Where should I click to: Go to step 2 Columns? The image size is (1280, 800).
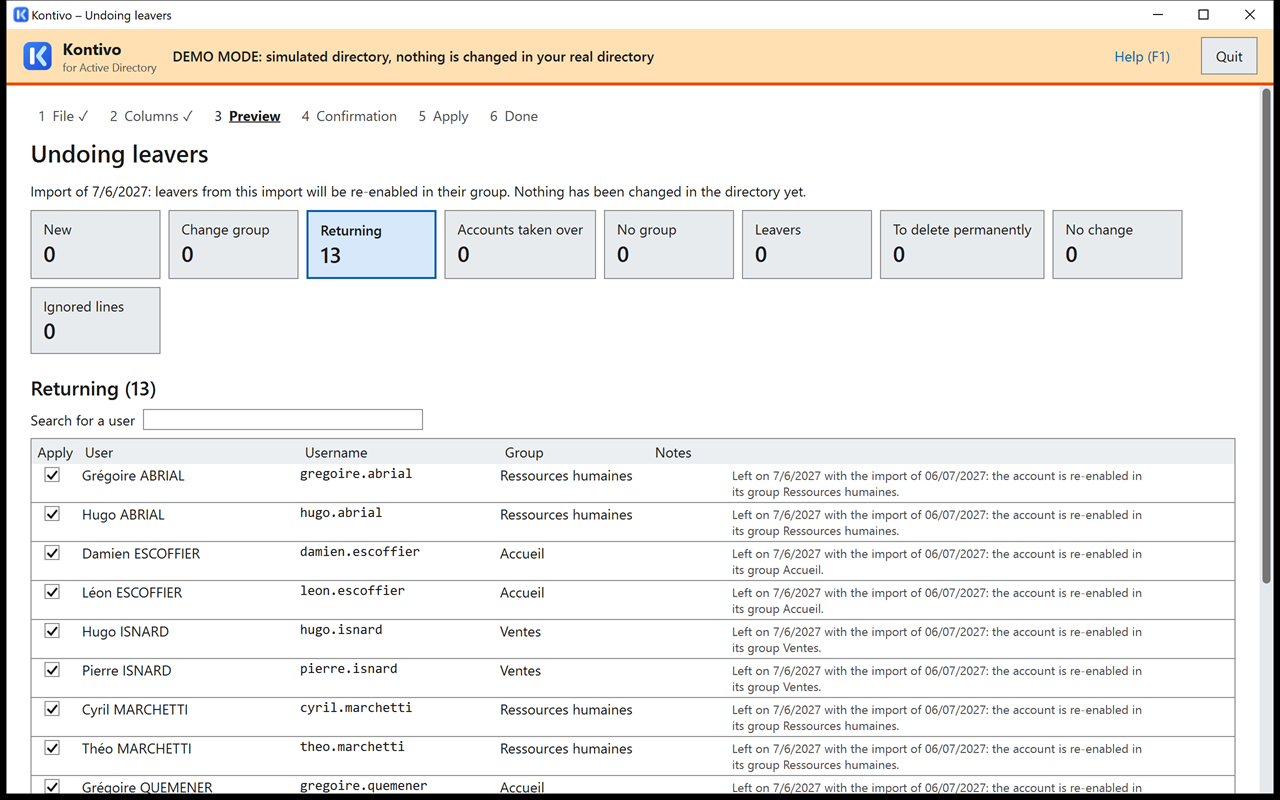pos(151,116)
